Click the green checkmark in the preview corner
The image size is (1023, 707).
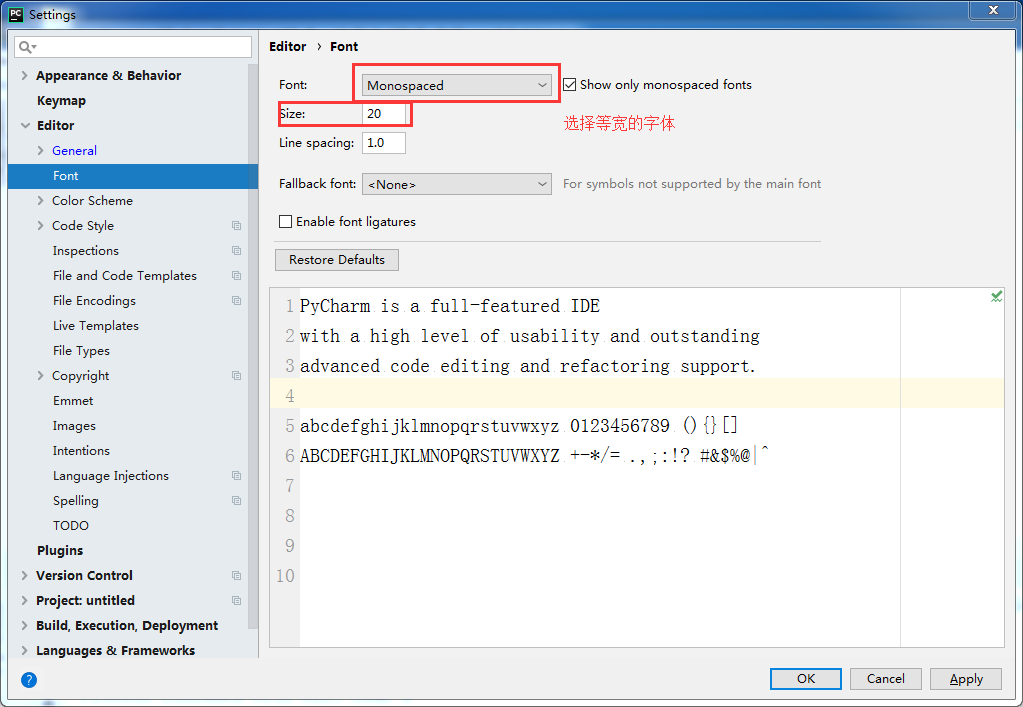[996, 297]
